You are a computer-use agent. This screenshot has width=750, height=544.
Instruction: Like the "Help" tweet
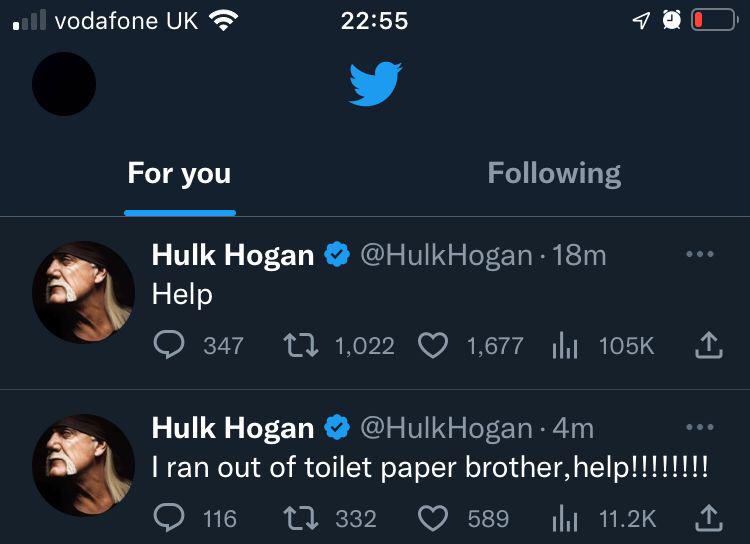[x=432, y=345]
